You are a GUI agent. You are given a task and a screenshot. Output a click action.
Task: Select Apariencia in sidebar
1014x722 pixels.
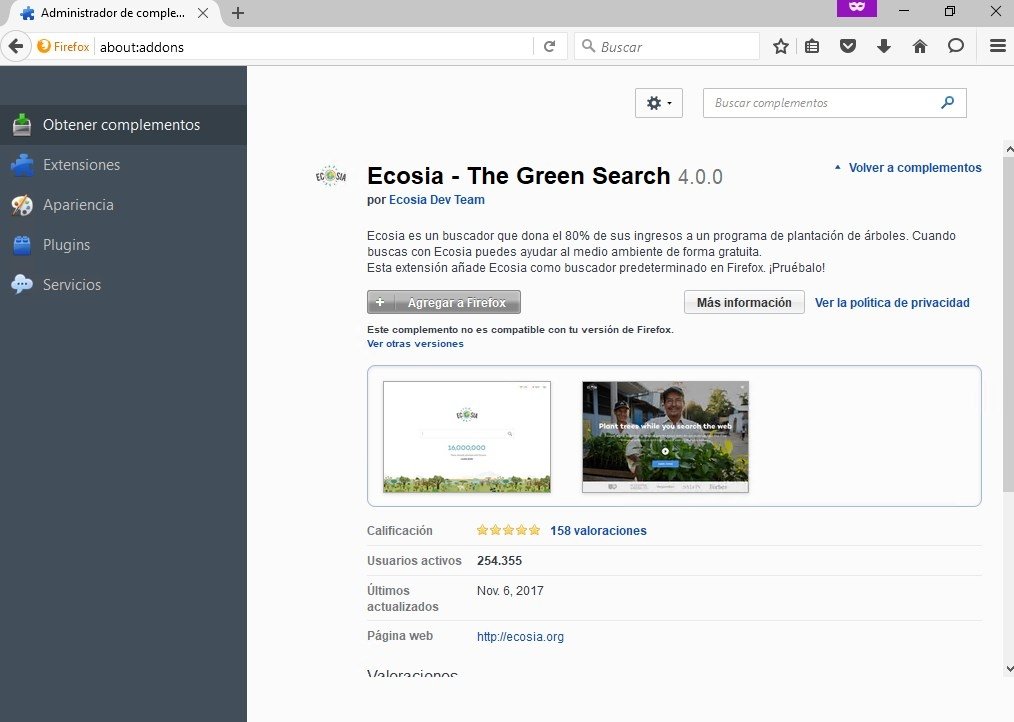click(123, 205)
